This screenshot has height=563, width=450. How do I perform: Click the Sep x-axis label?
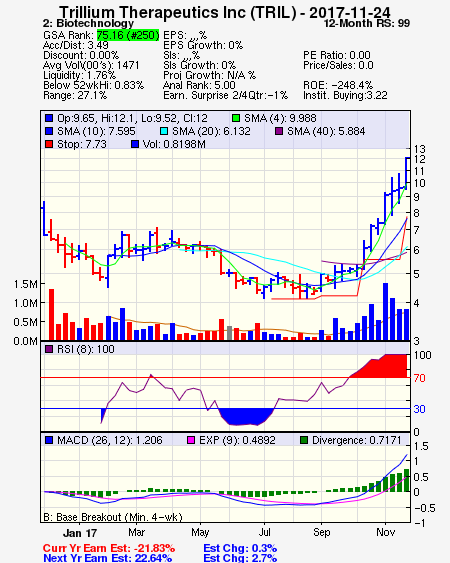pos(321,532)
